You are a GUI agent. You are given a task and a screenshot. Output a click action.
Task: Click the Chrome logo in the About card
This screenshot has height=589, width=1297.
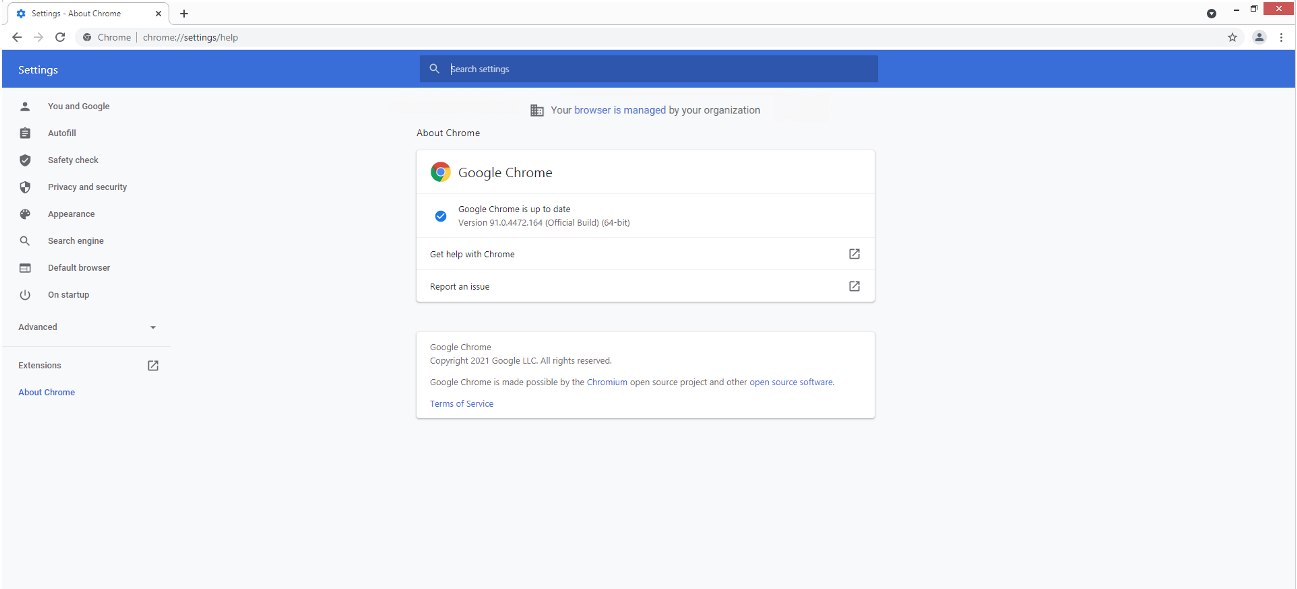click(440, 172)
